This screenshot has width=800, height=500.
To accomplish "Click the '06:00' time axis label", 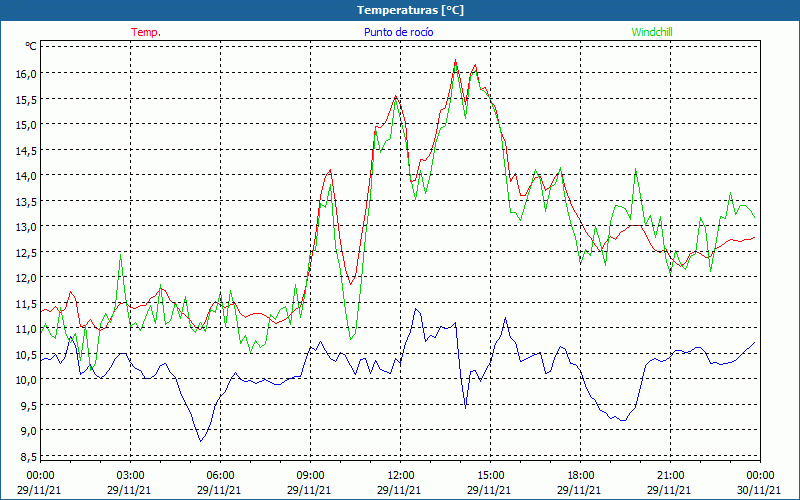I will (x=220, y=476).
